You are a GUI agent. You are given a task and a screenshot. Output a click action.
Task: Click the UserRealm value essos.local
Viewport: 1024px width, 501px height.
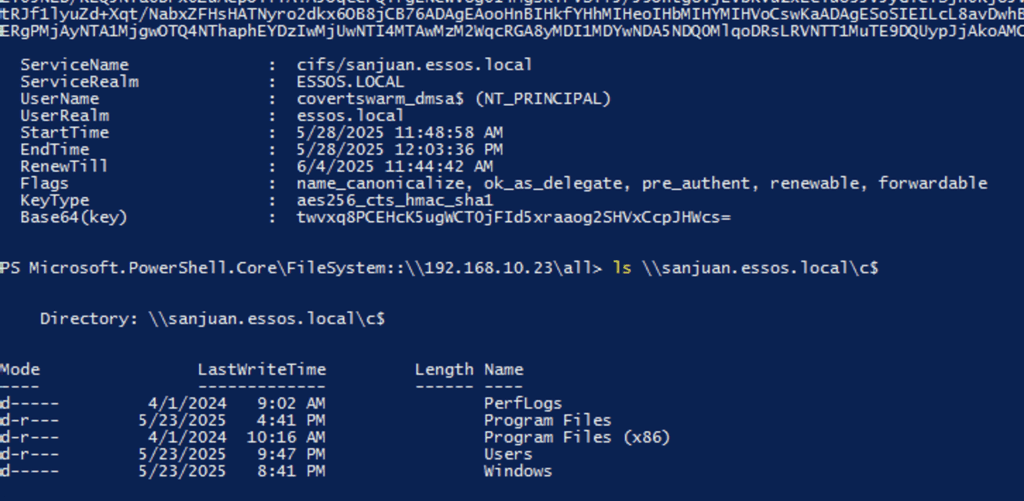coord(350,116)
